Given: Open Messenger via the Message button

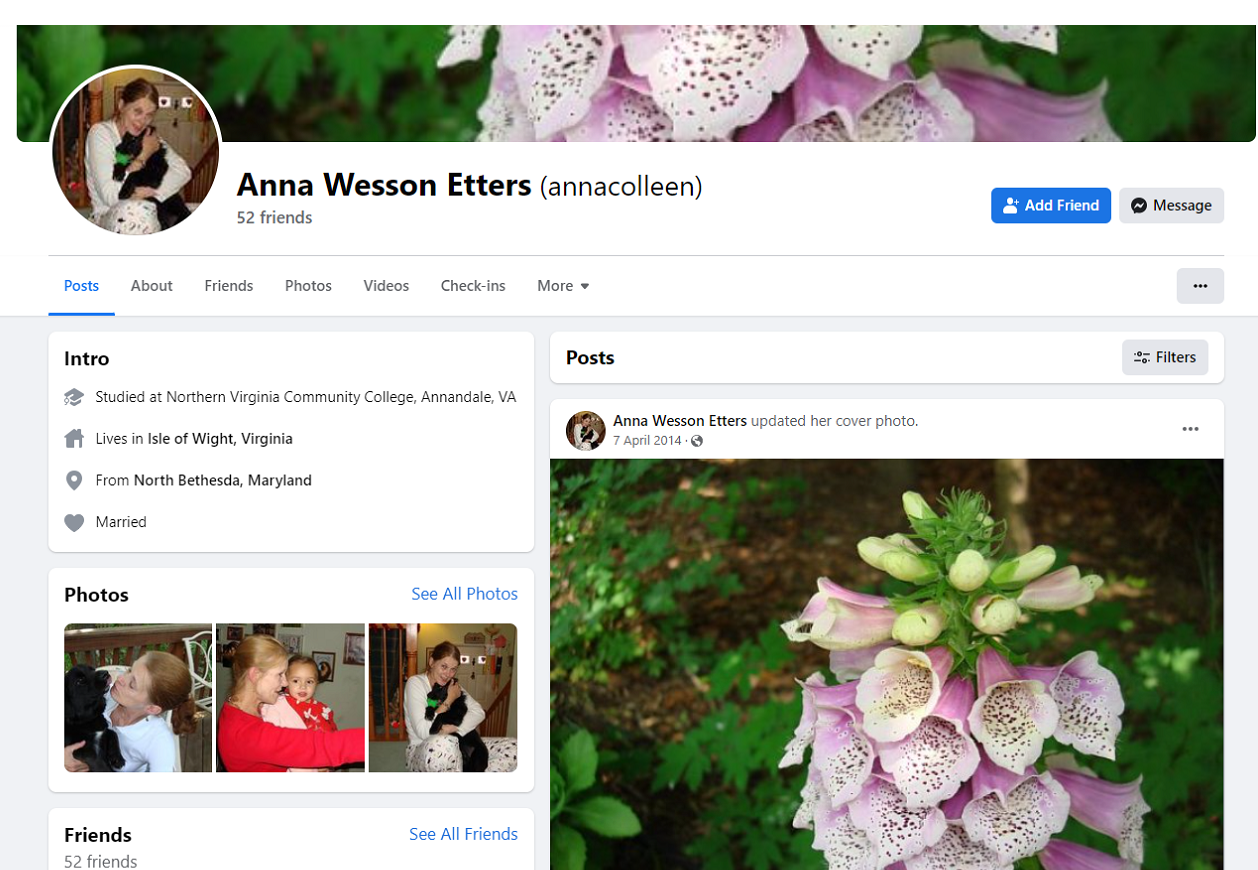Looking at the screenshot, I should point(1171,205).
